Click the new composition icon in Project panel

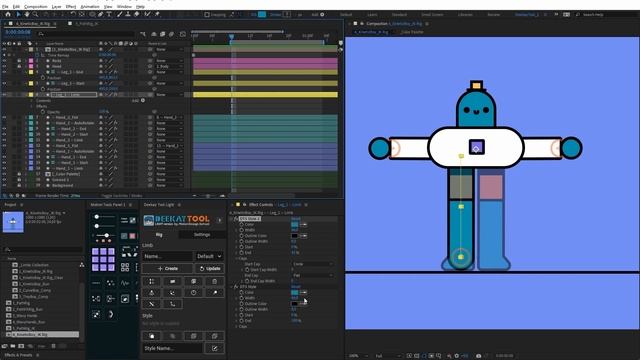point(21,346)
